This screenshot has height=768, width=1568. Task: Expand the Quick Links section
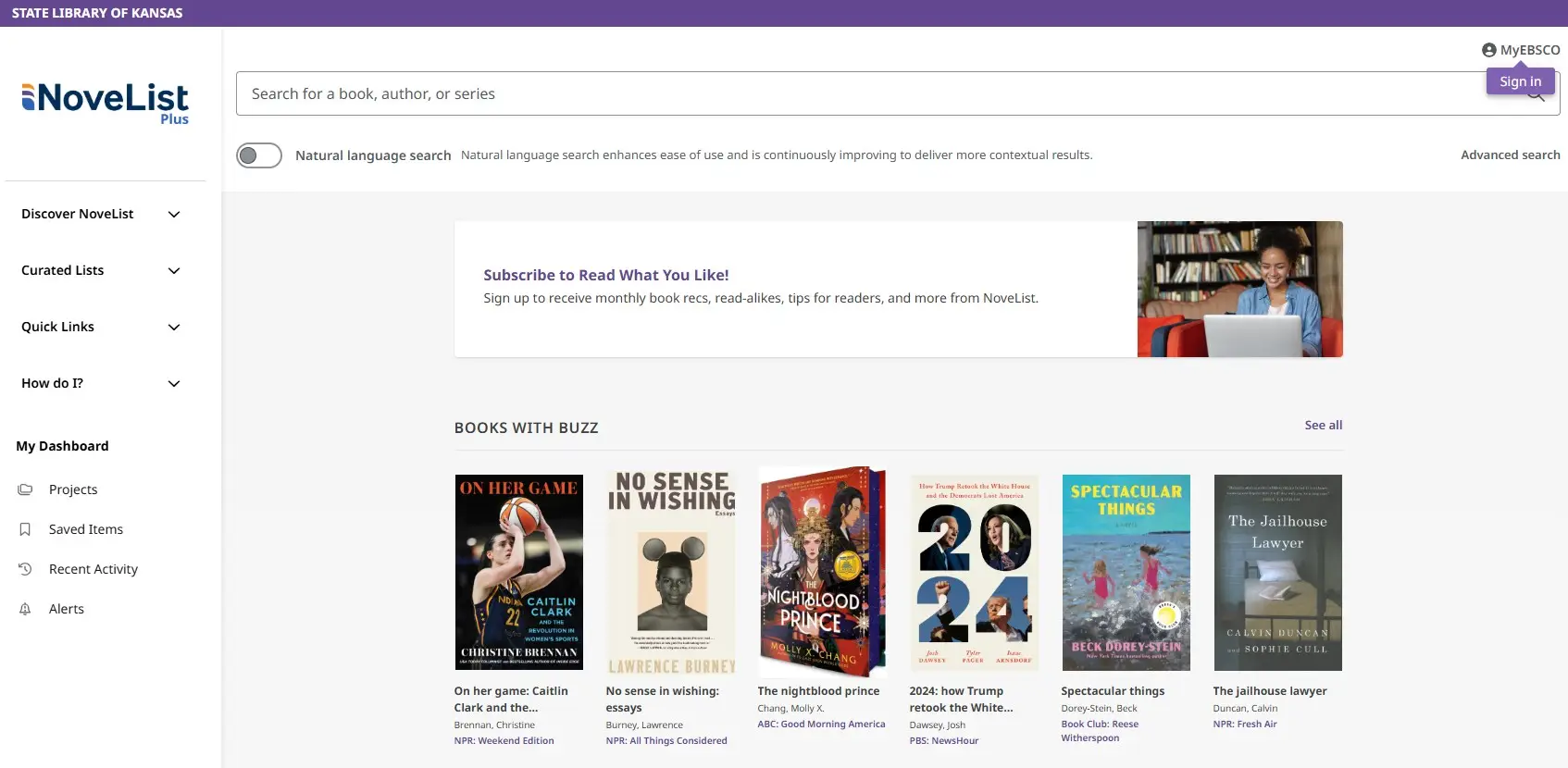pyautogui.click(x=102, y=327)
